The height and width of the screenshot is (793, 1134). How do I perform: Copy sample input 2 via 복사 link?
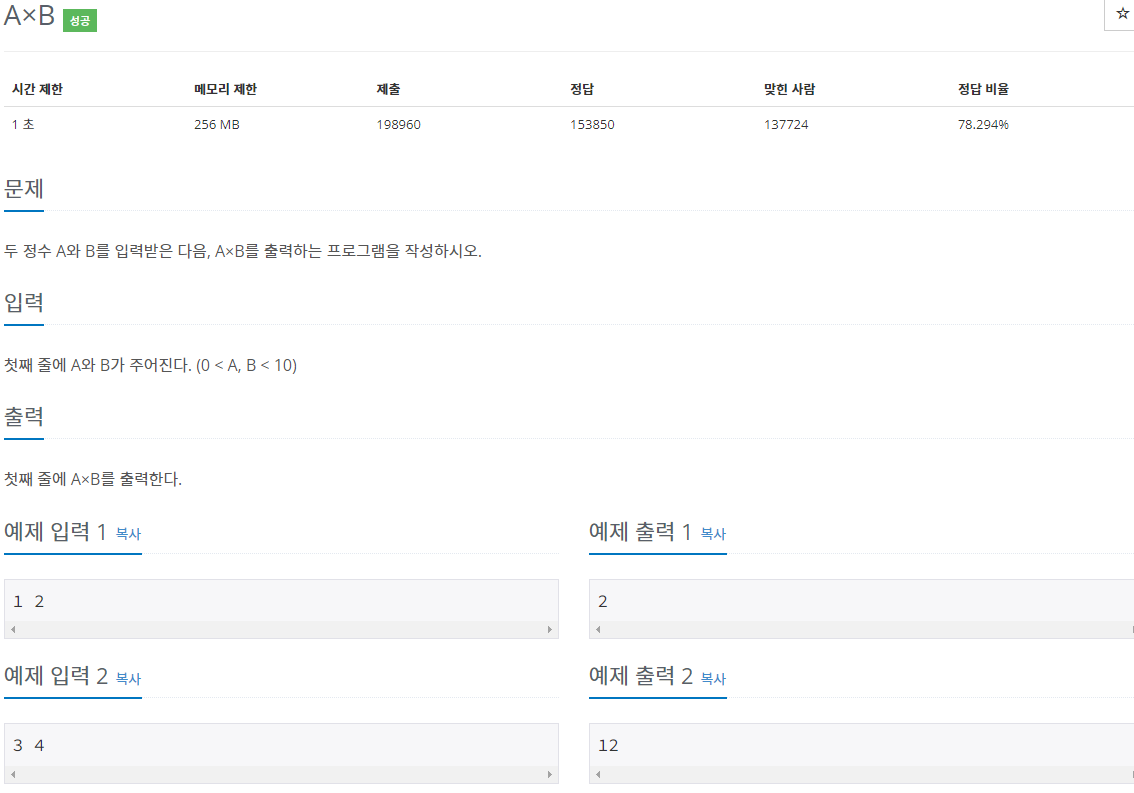click(x=128, y=679)
